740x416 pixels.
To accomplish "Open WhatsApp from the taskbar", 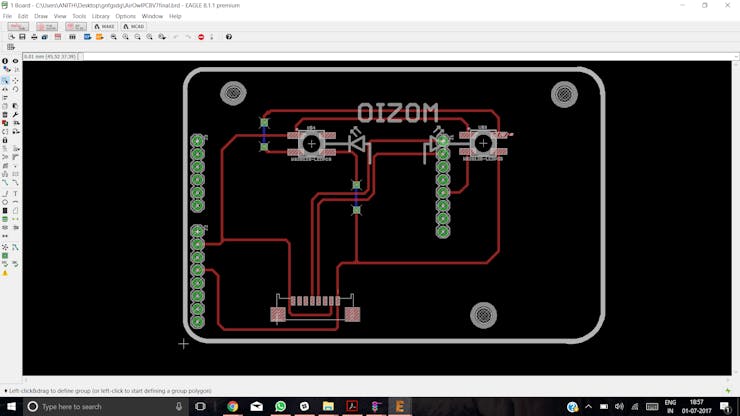I will [280, 406].
